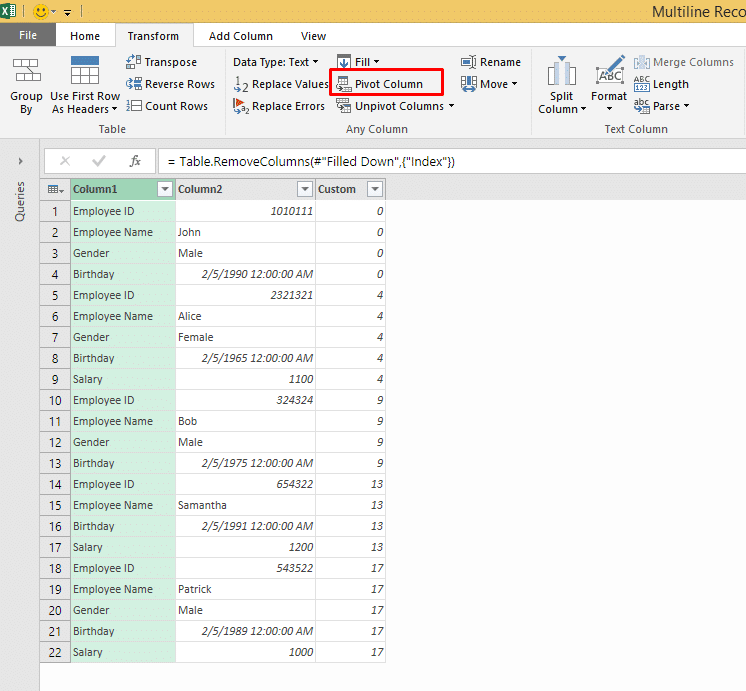Open the Split Column dropdown
Screen dimensions: 746x691
(561, 85)
